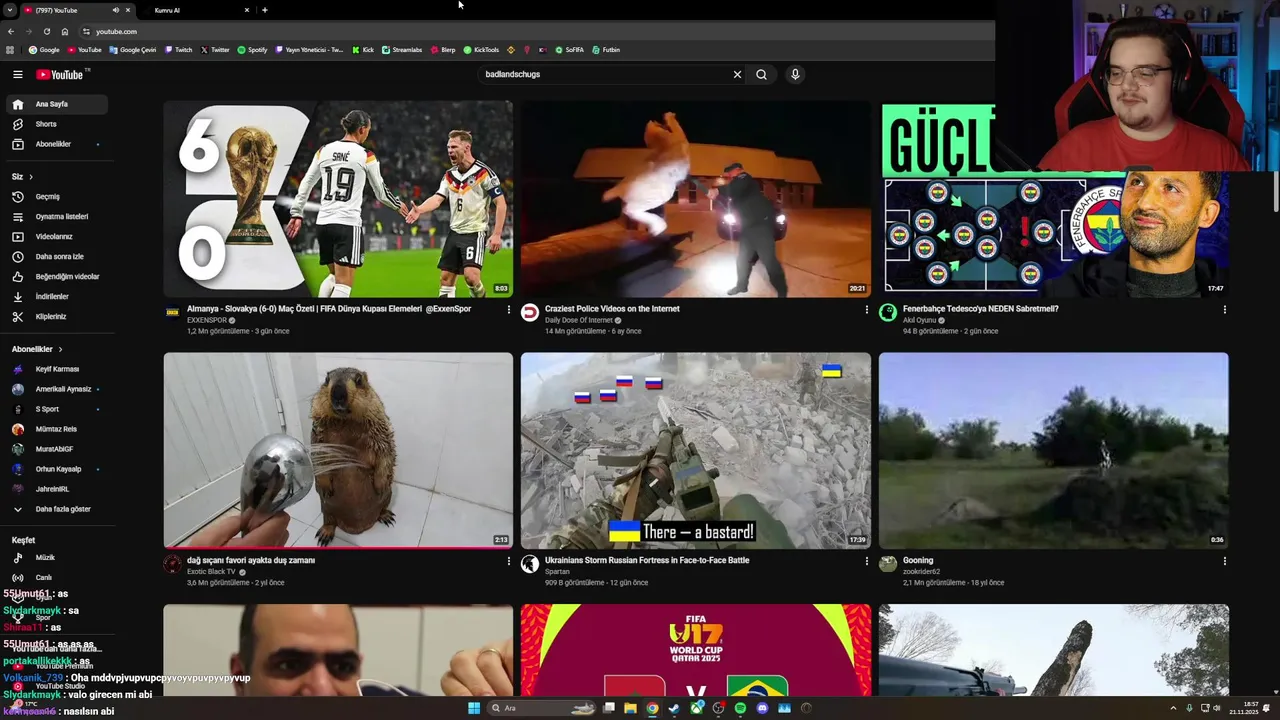Image resolution: width=1280 pixels, height=720 pixels.
Task: Open S Sport subscription channel
Action: (x=57, y=409)
